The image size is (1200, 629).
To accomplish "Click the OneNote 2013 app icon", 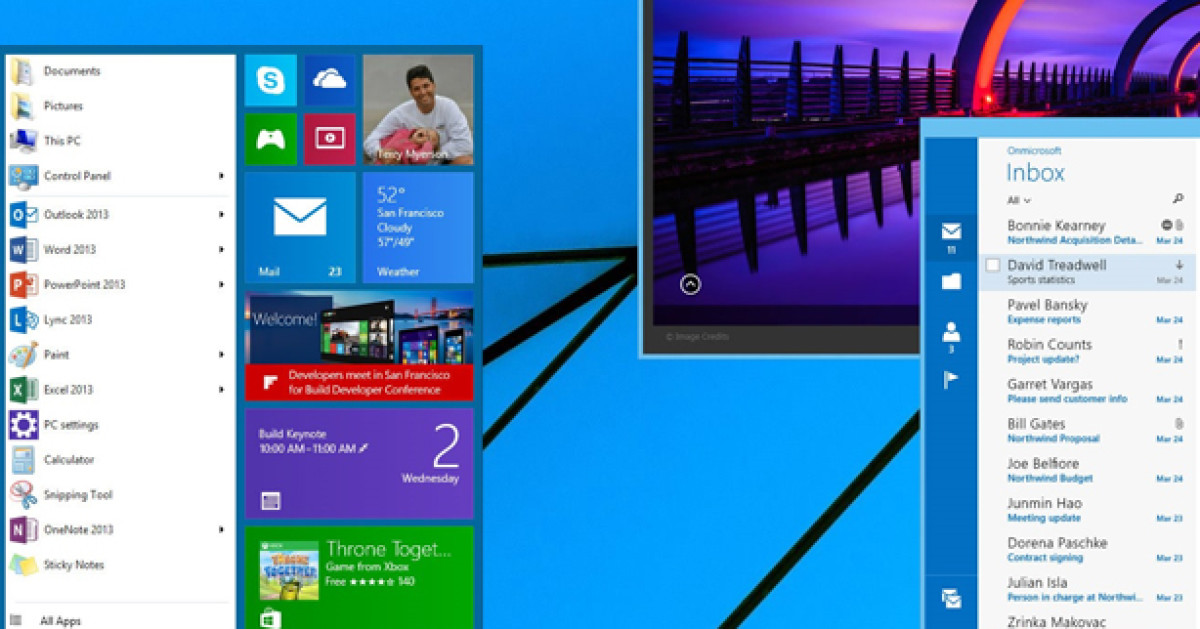I will tap(23, 530).
